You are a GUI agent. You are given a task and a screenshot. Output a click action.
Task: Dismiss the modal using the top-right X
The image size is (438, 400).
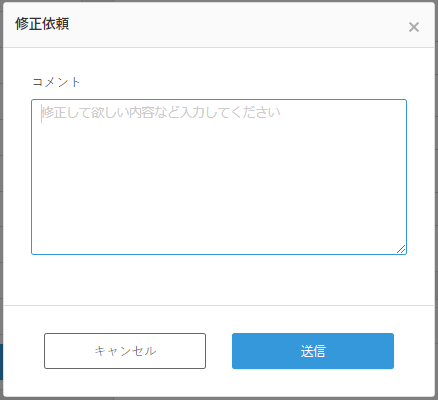414,27
